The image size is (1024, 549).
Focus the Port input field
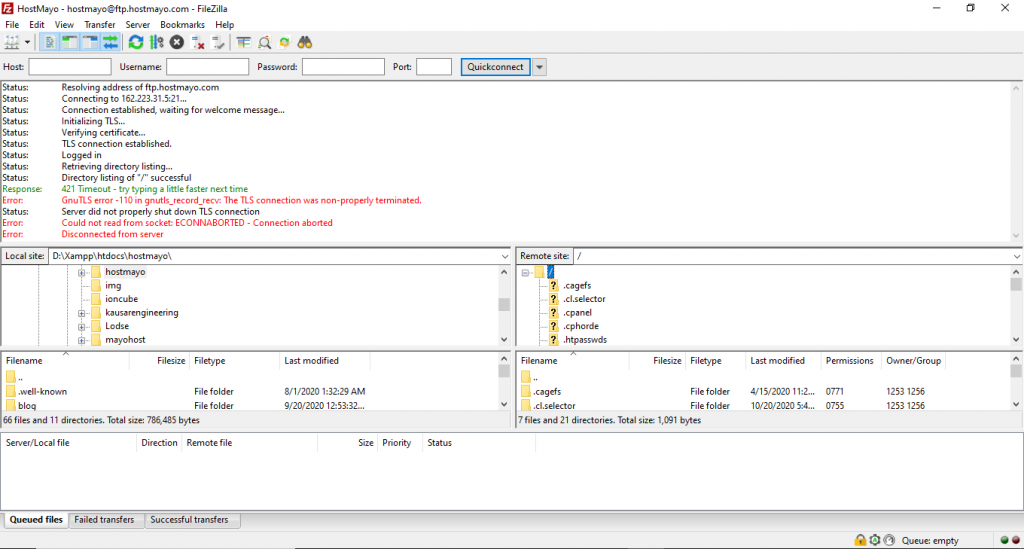coord(434,67)
